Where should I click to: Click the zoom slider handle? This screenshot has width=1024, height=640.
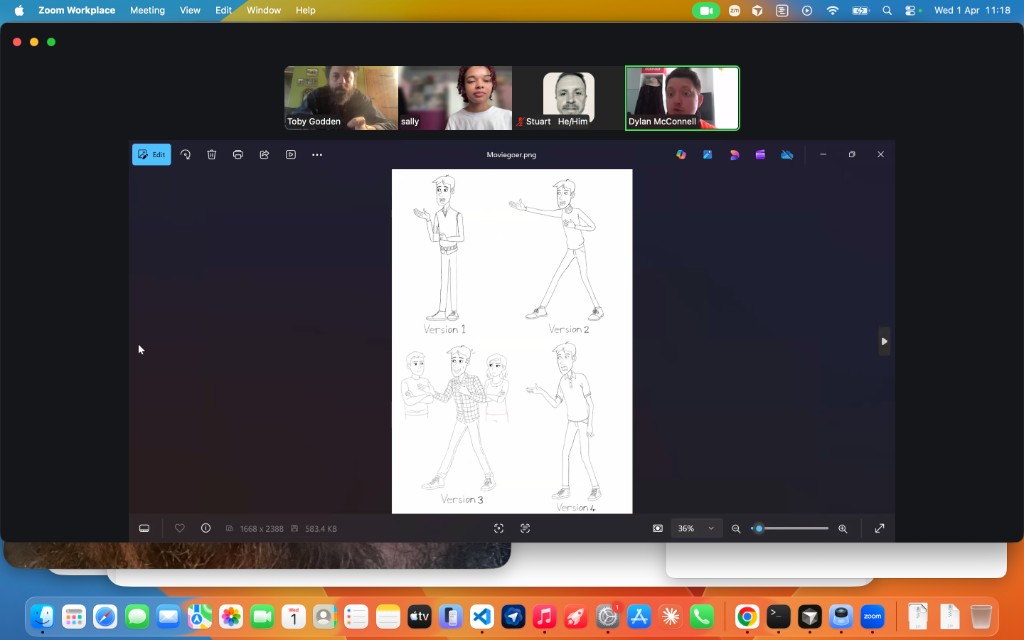click(x=759, y=528)
